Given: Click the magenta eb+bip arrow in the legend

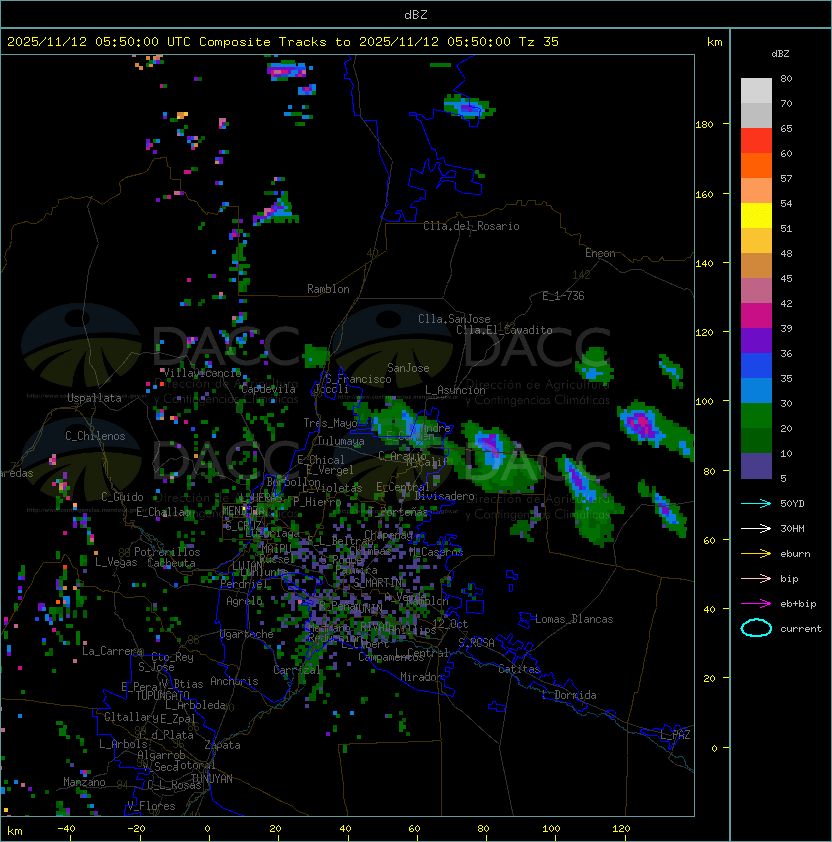Looking at the screenshot, I should (x=756, y=604).
